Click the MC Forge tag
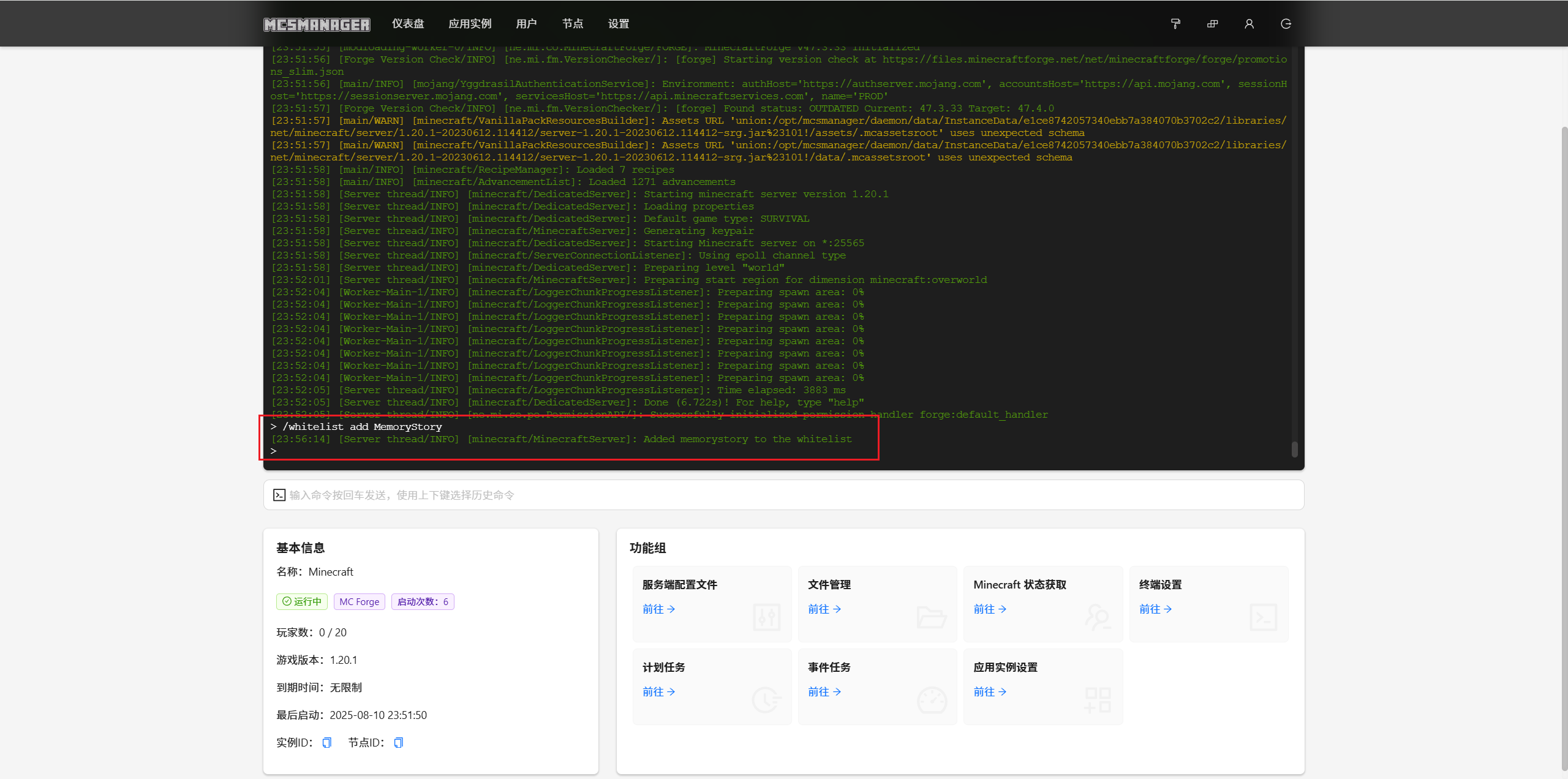This screenshot has width=1568, height=779. (360, 601)
